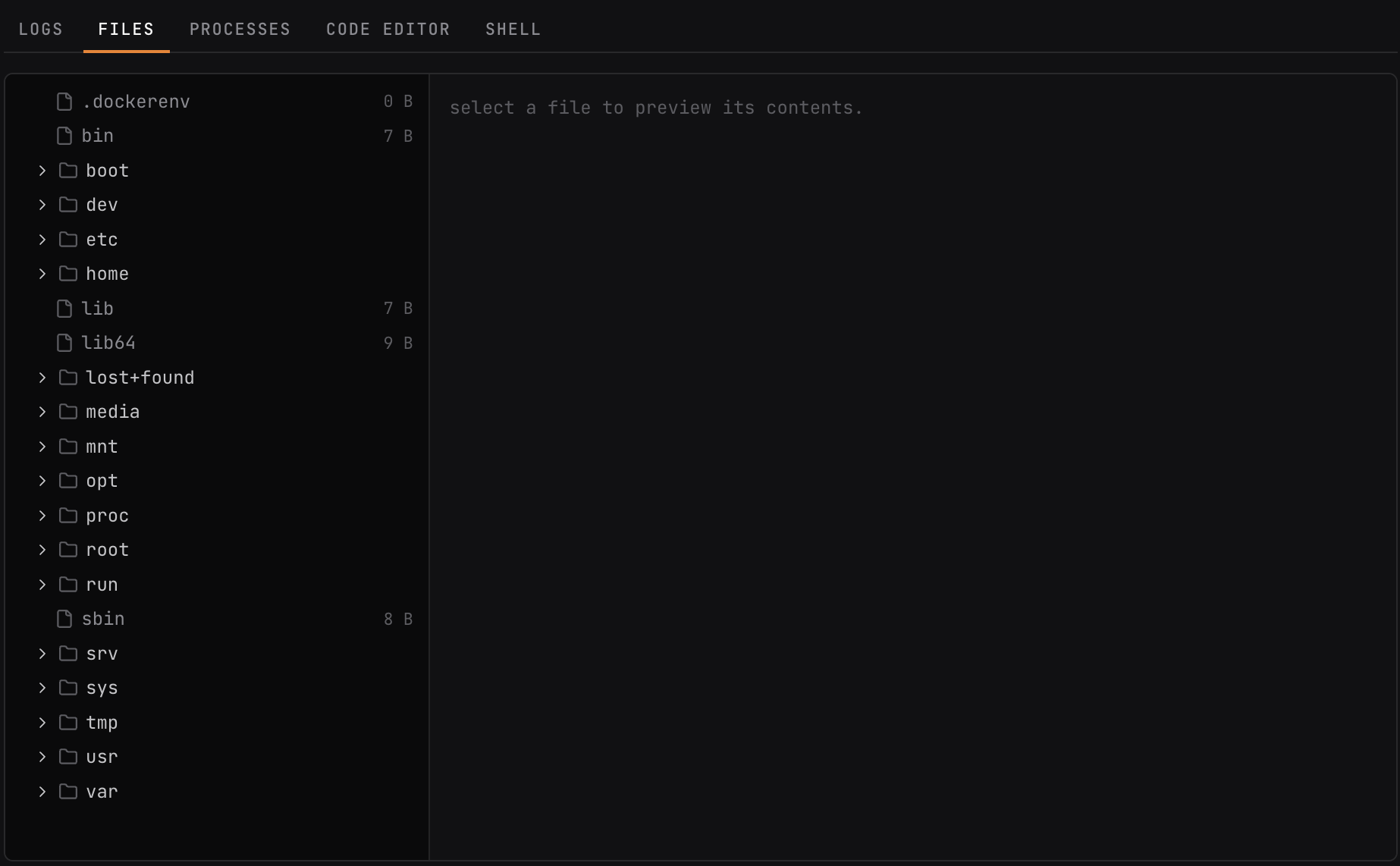Click the tmp folder icon
The width and height of the screenshot is (1400, 866).
68,723
